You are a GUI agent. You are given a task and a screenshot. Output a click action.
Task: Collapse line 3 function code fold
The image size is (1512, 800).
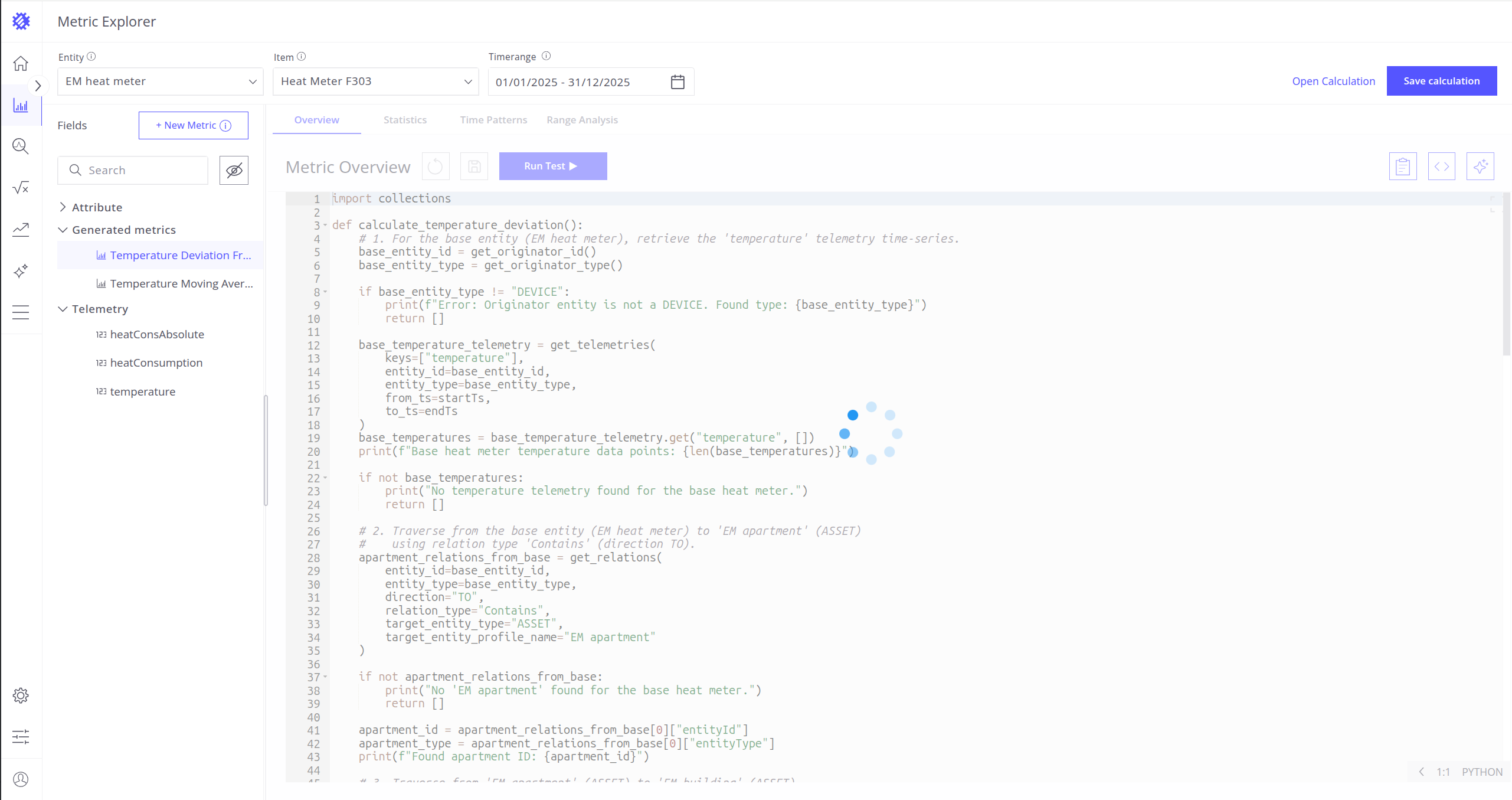325,226
